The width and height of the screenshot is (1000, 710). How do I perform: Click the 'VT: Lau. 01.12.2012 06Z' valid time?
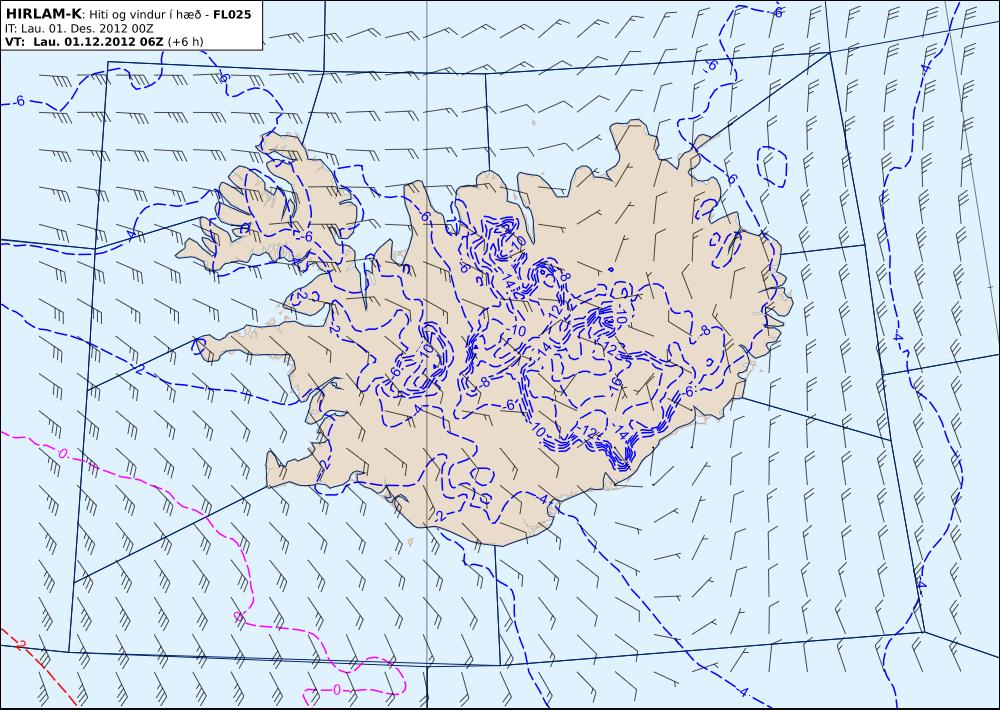tap(84, 41)
